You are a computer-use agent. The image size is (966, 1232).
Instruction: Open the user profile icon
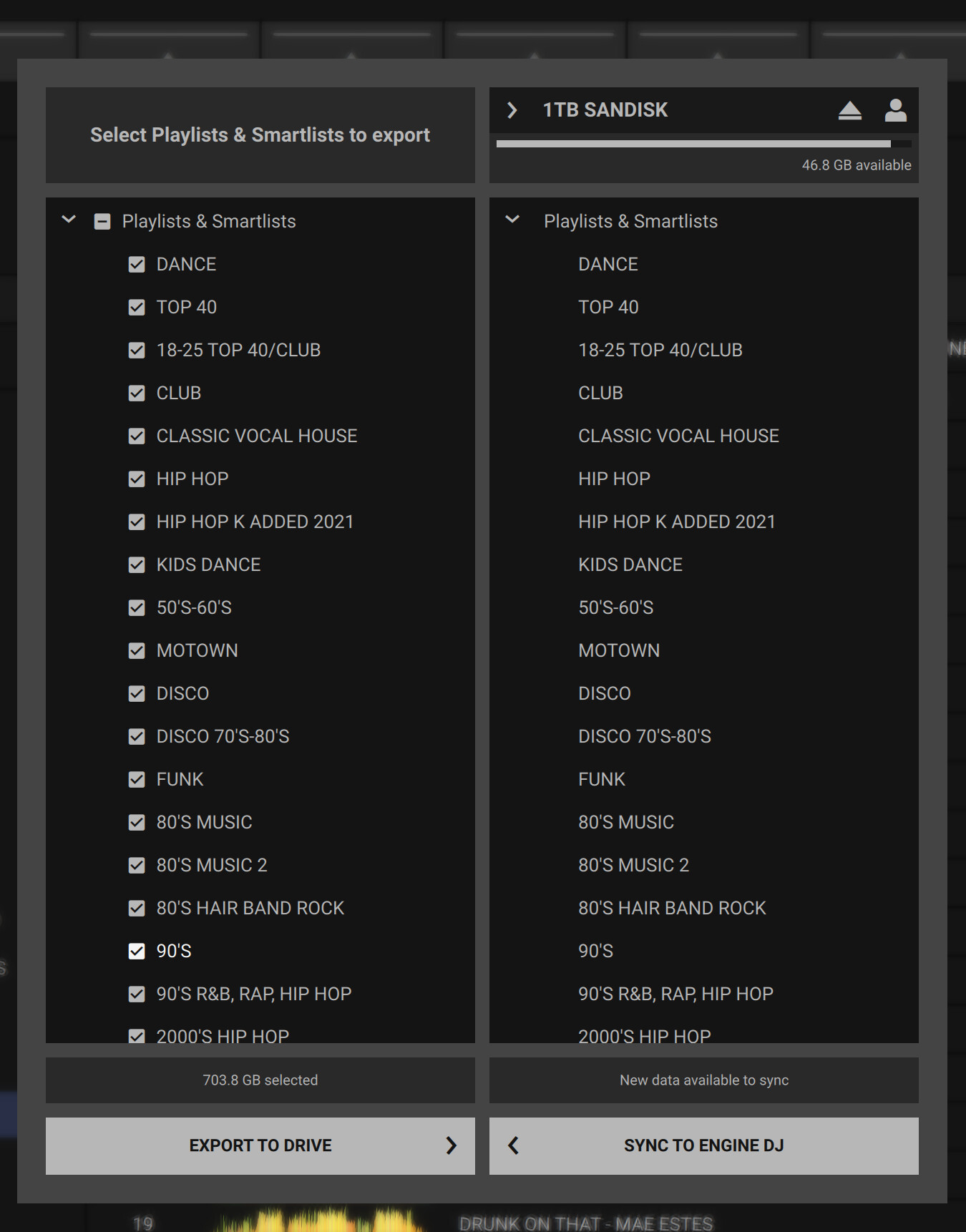click(x=895, y=110)
